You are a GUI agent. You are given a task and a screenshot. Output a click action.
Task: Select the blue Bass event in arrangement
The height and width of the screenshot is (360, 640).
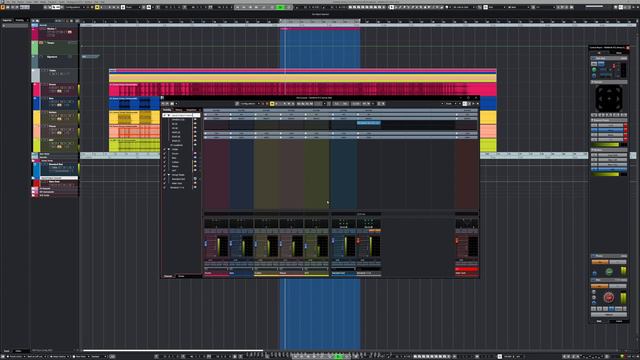click(134, 103)
